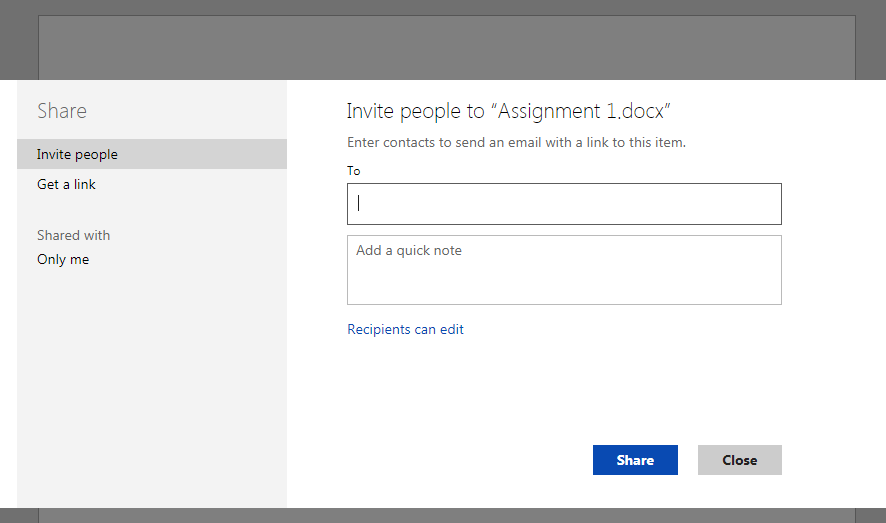This screenshot has width=886, height=523.
Task: Select Invite people in the Share sidebar
Action: coord(151,154)
